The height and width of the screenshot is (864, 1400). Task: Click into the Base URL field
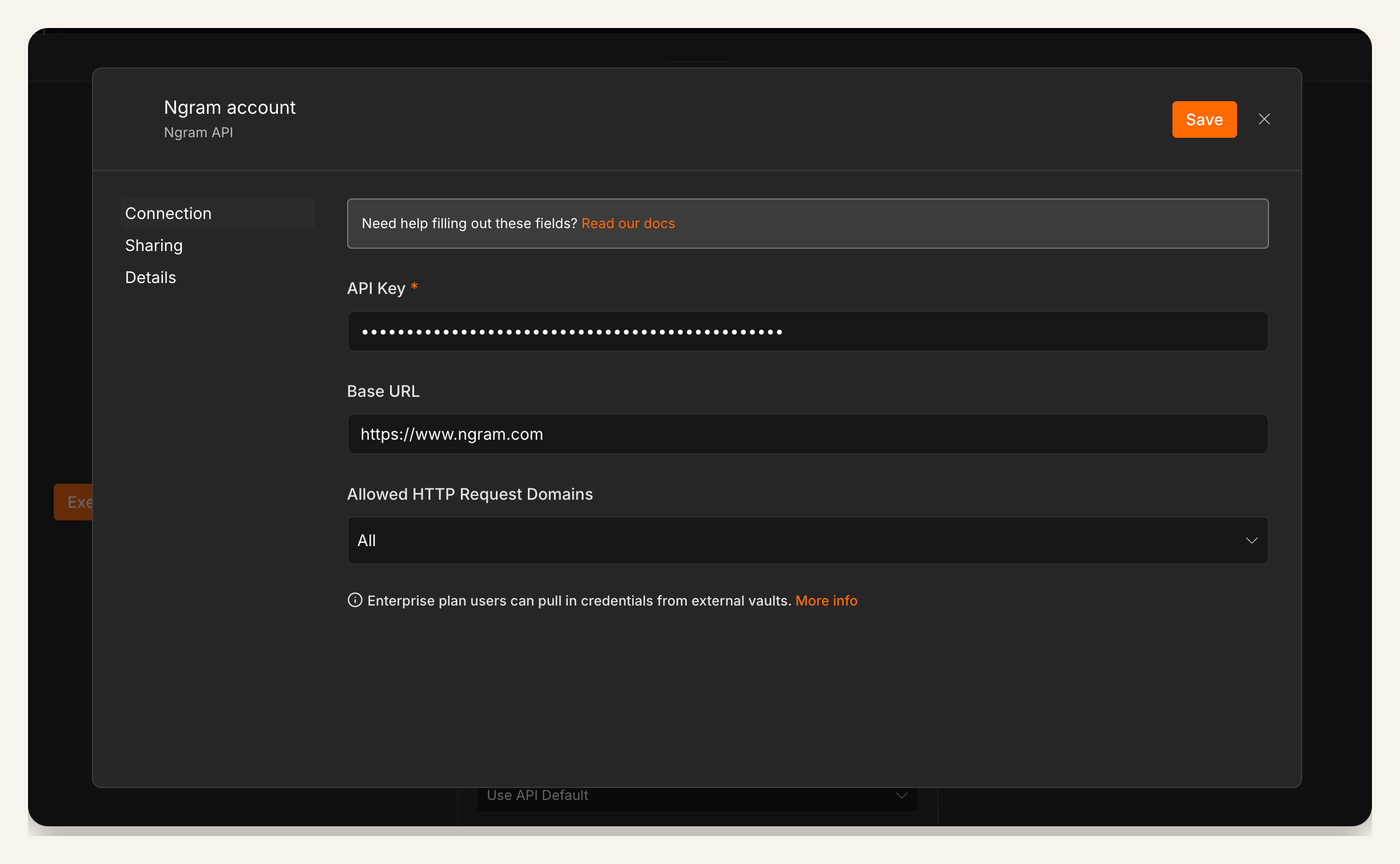[808, 434]
